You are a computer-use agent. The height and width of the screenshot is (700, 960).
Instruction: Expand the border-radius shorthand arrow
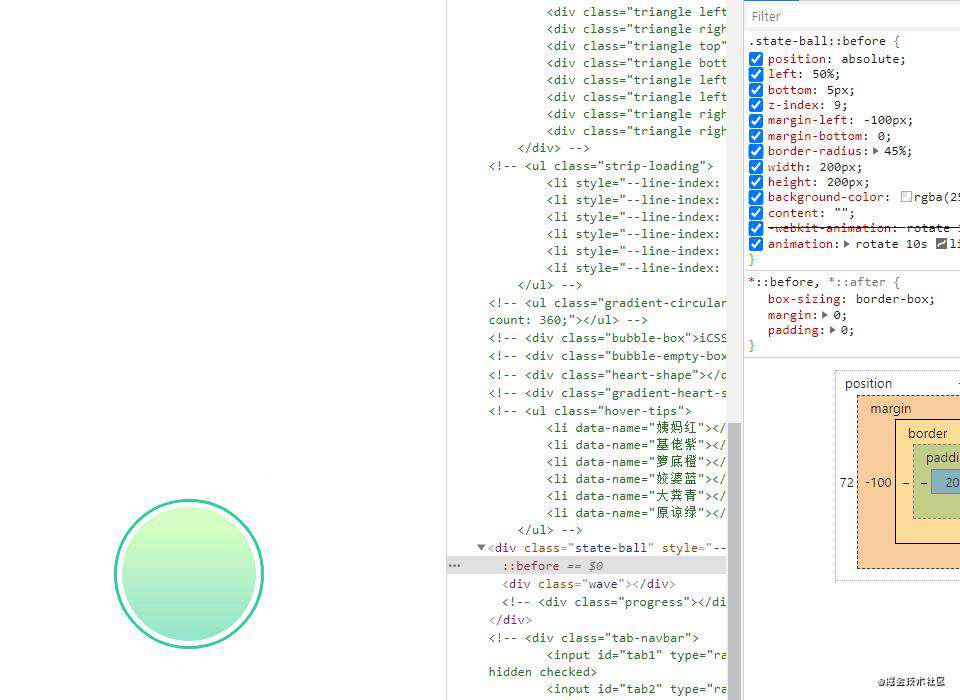point(876,151)
